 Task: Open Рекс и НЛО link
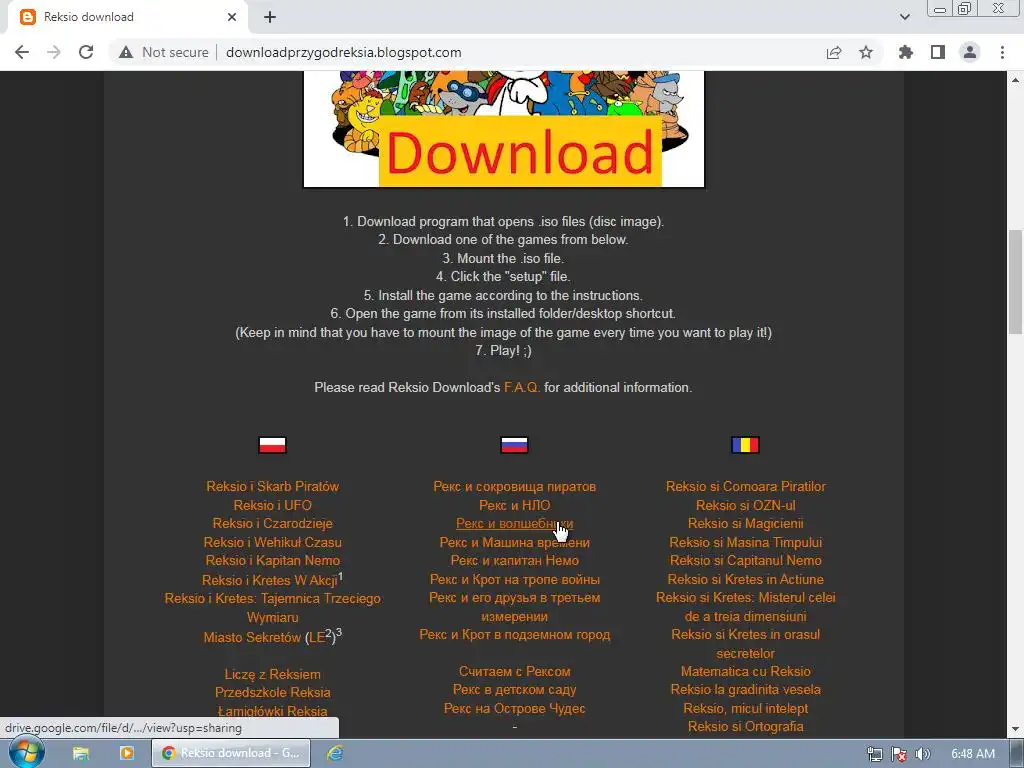tap(515, 505)
